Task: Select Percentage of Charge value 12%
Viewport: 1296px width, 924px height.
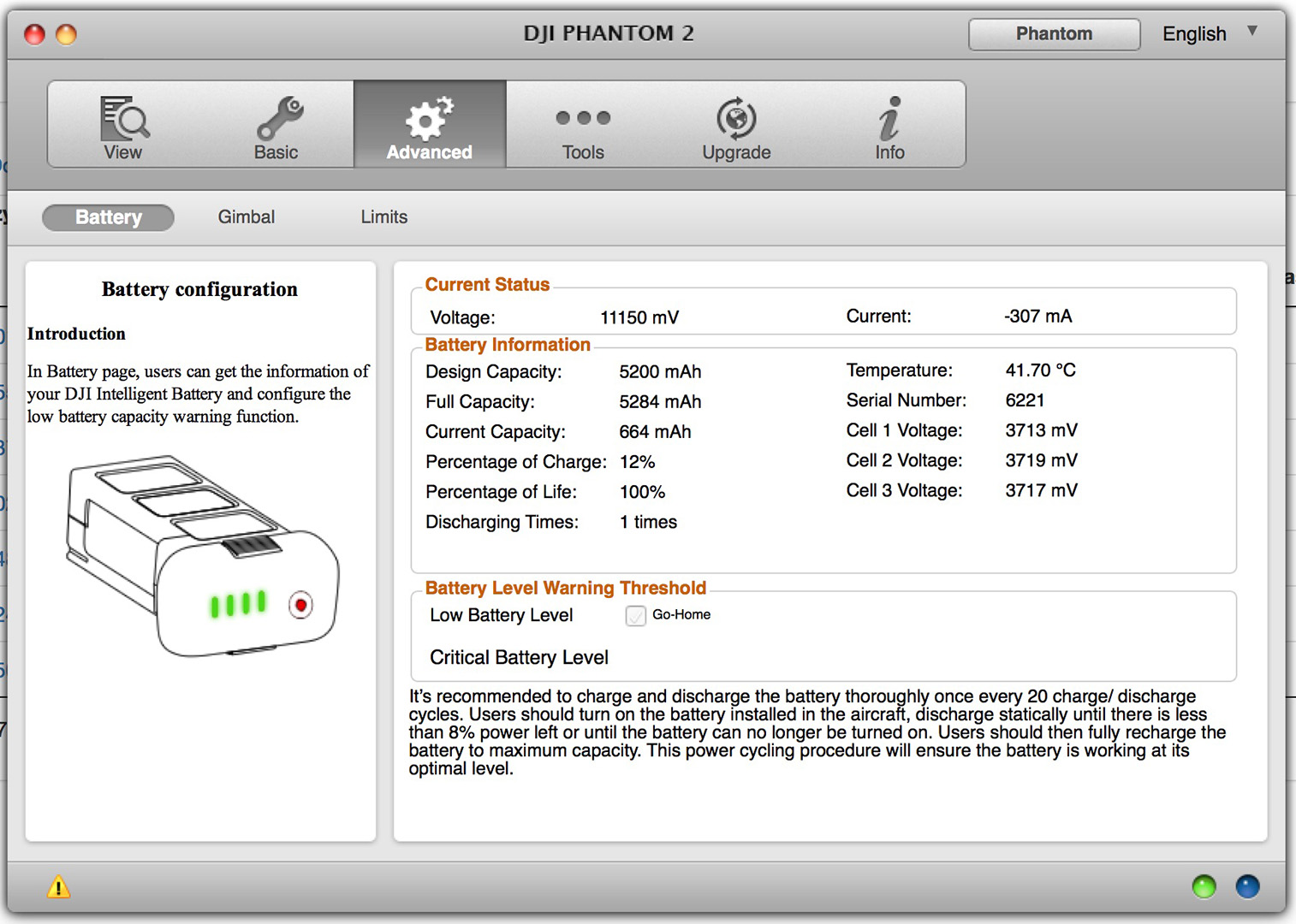Action: click(x=637, y=462)
